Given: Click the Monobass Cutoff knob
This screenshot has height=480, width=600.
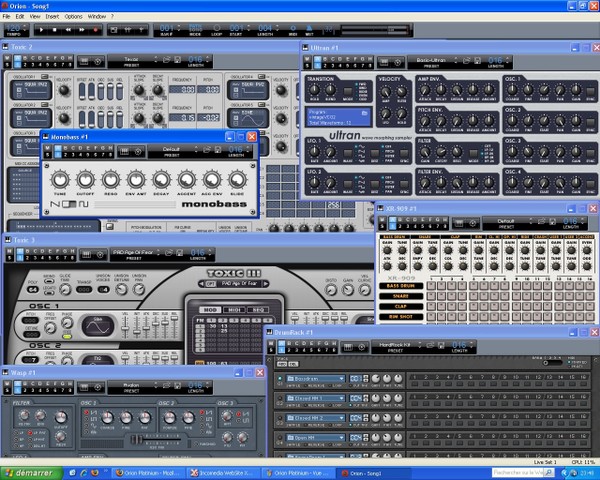Looking at the screenshot, I should coord(85,180).
